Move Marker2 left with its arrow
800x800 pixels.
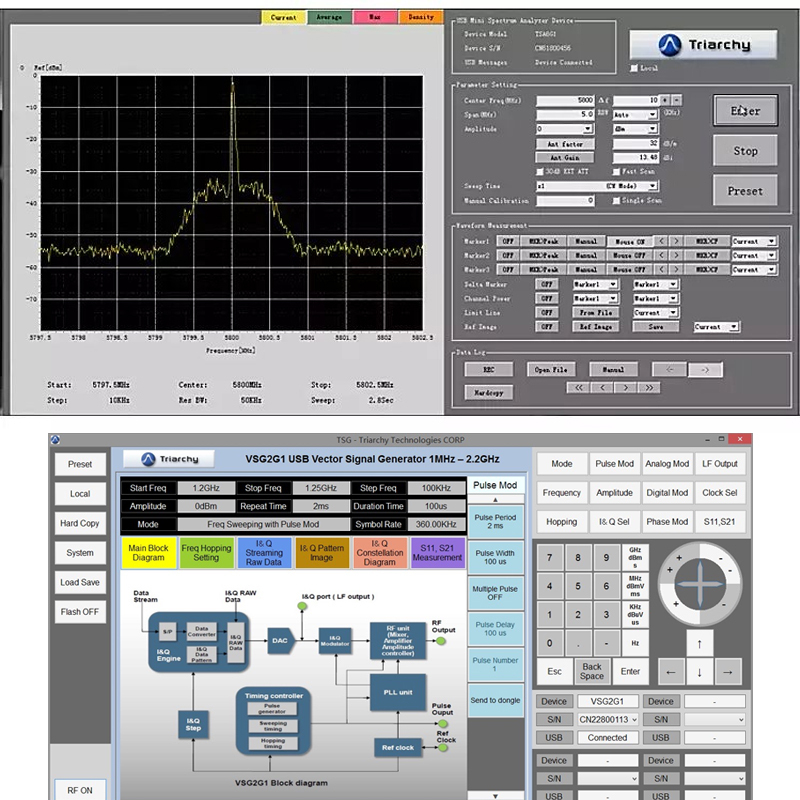pyautogui.click(x=661, y=255)
